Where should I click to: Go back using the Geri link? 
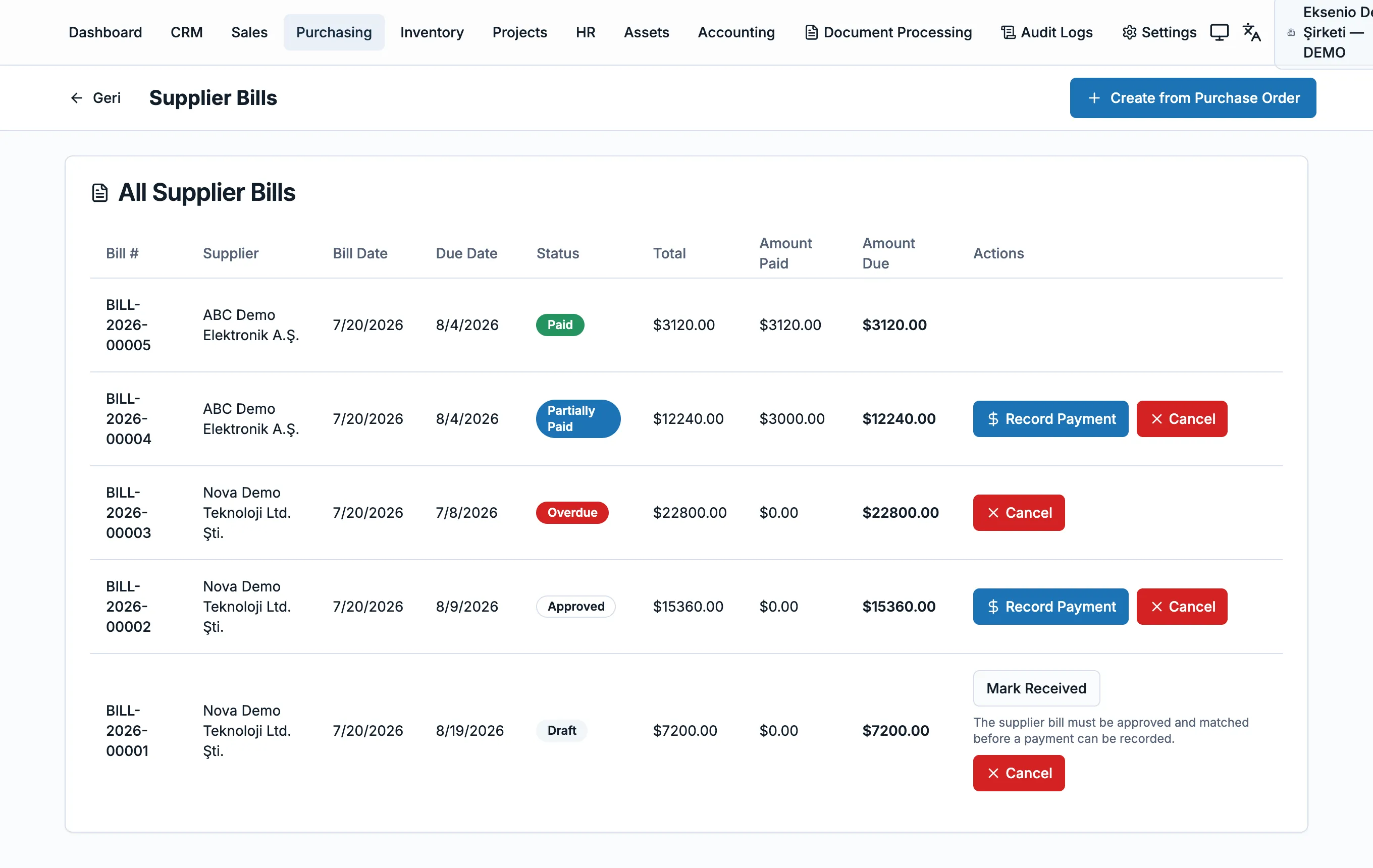click(x=95, y=98)
